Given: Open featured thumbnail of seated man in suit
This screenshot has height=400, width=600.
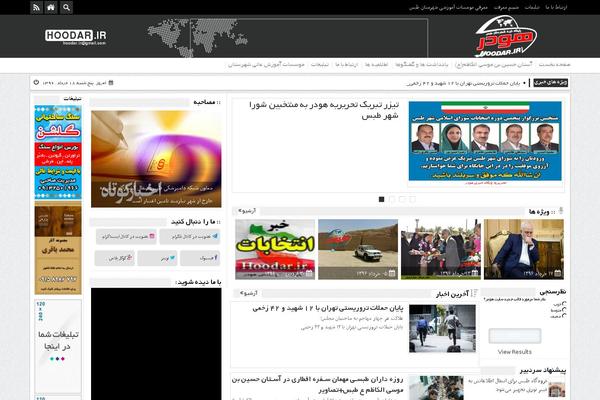Looking at the screenshot, I should [x=524, y=249].
